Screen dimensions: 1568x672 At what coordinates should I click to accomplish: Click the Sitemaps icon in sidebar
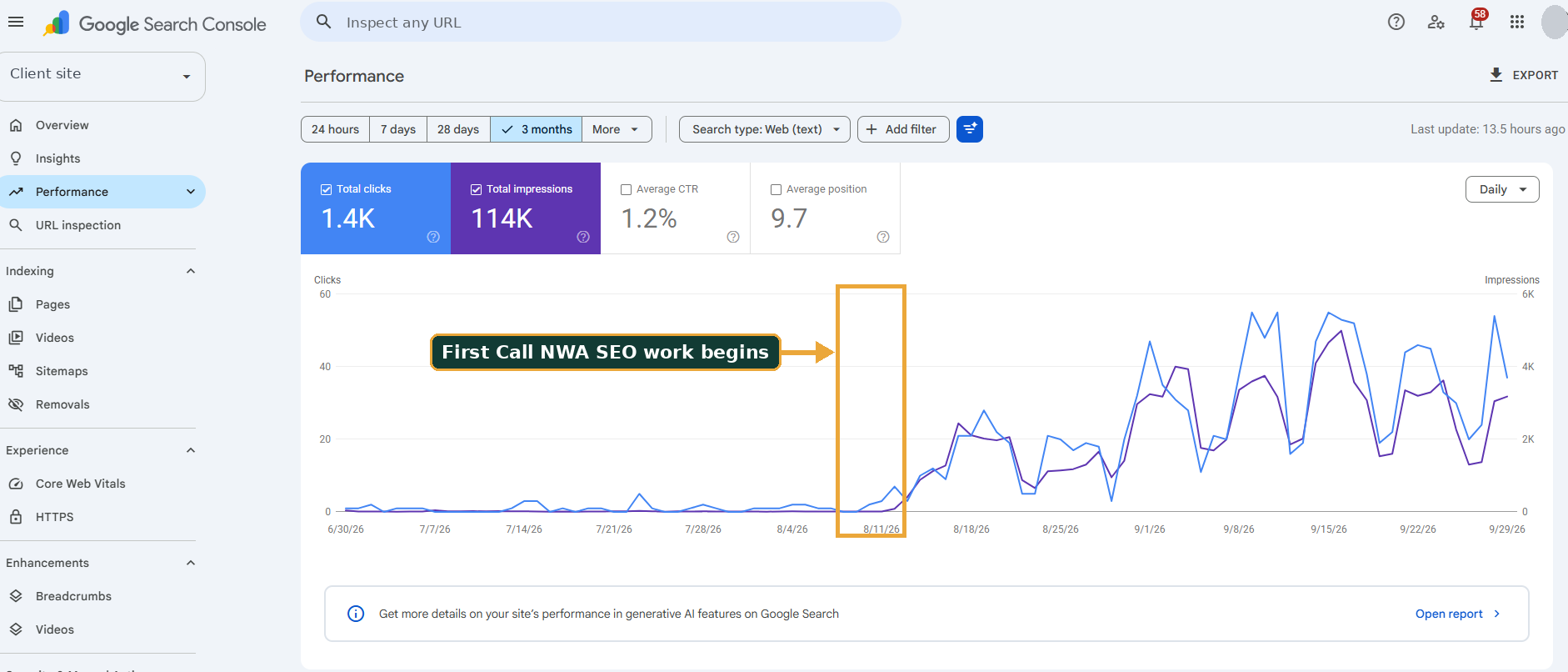[16, 371]
